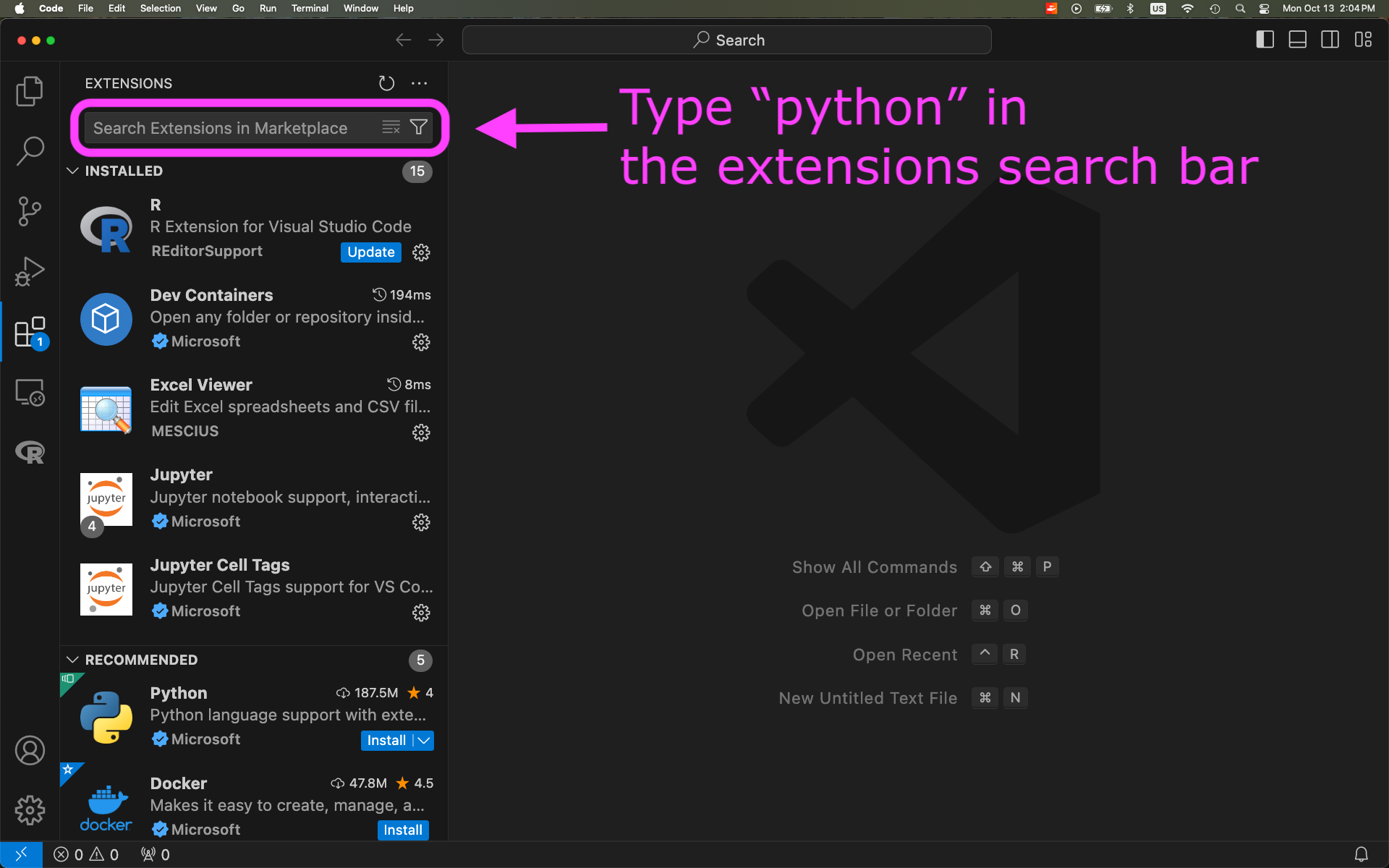Image resolution: width=1389 pixels, height=868 pixels.
Task: Clear extensions search results icon
Action: pyautogui.click(x=391, y=127)
